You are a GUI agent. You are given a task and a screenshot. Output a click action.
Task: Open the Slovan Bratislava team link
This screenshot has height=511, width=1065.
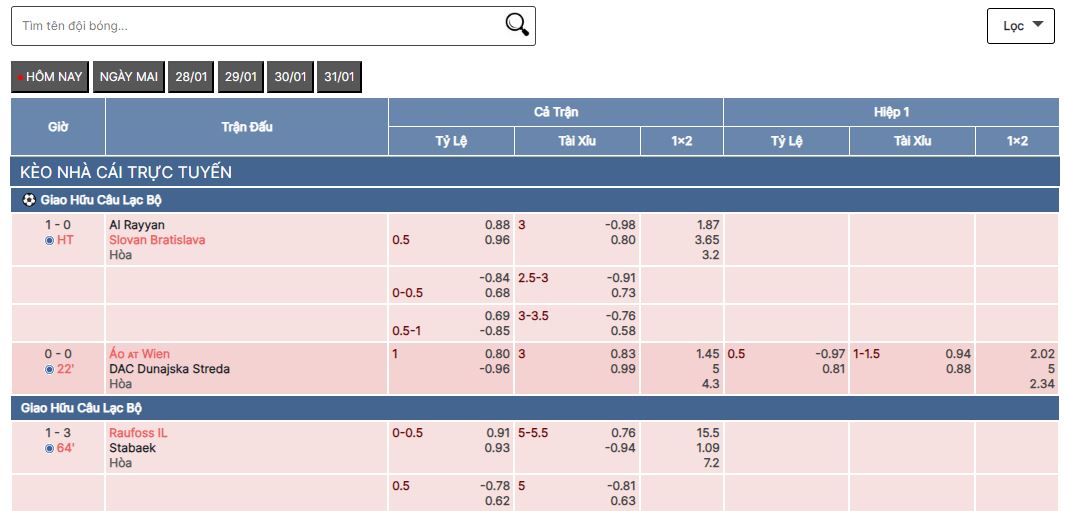coord(157,240)
